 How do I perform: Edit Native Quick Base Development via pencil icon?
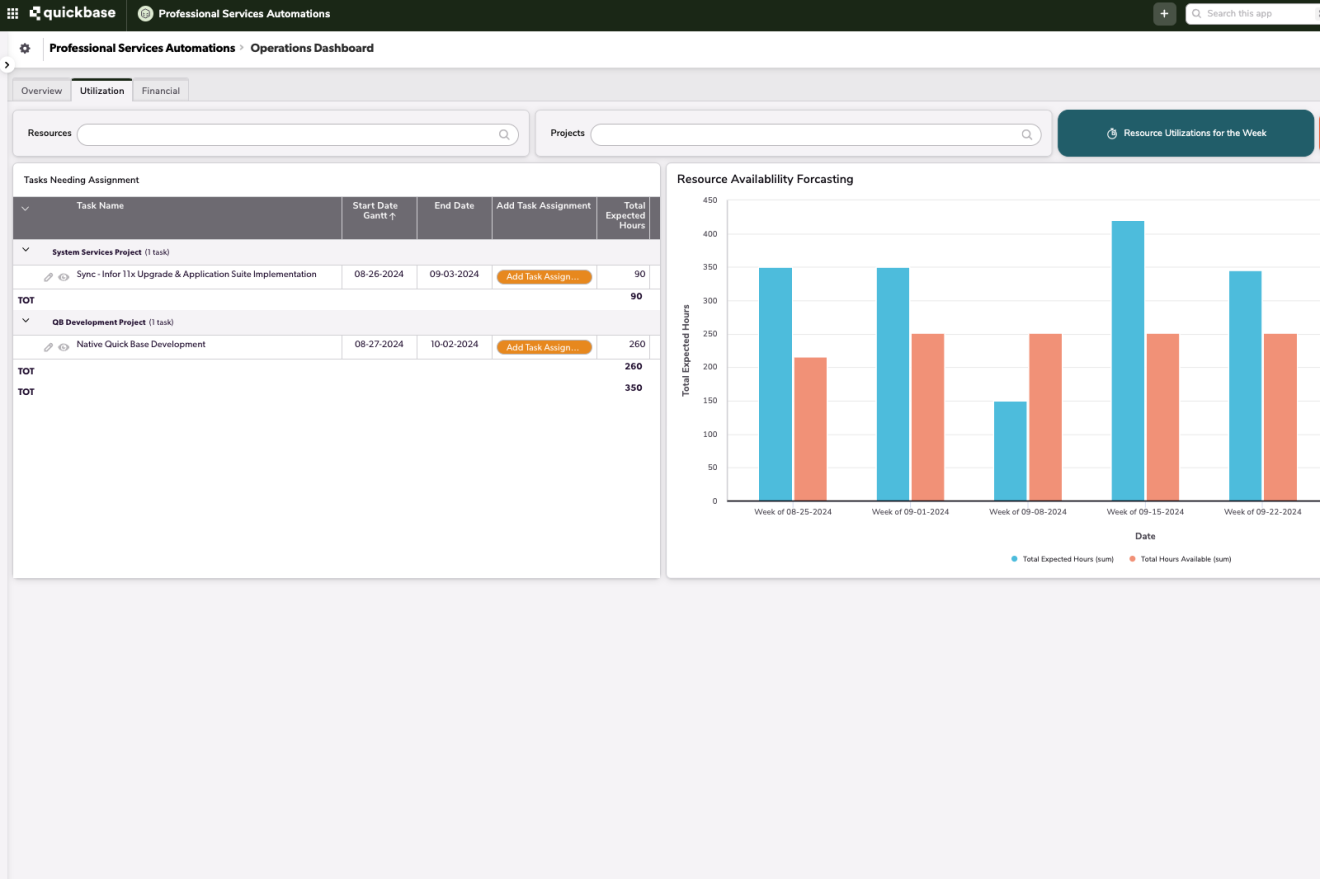48,347
